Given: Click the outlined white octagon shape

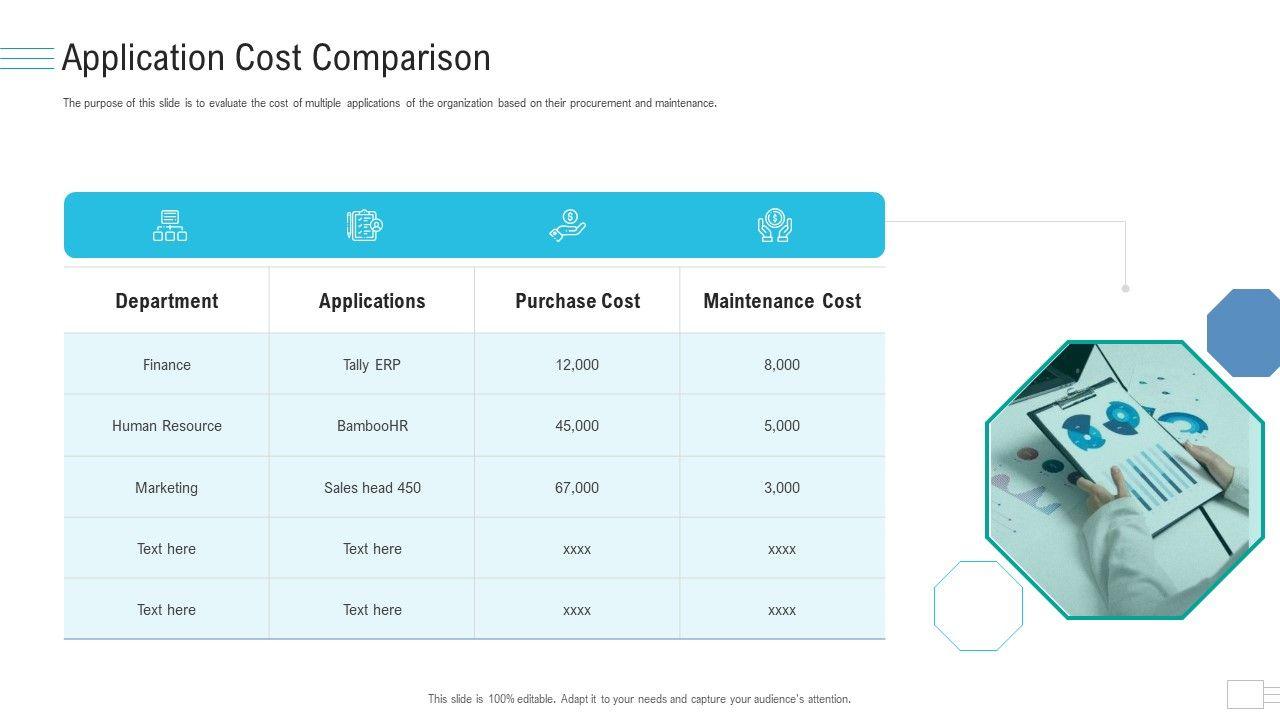Looking at the screenshot, I should pos(978,606).
